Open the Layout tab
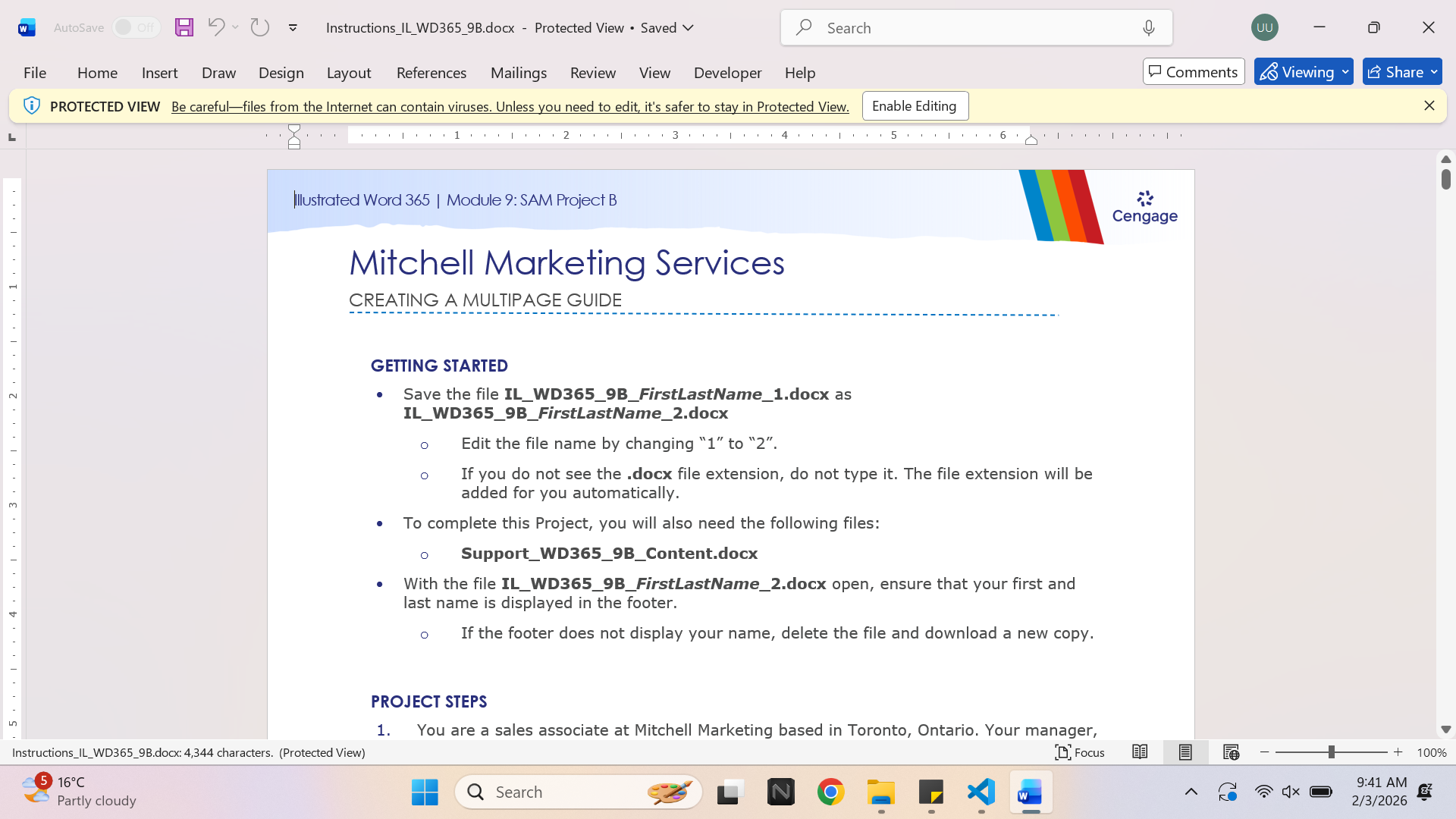Image resolution: width=1456 pixels, height=819 pixels. click(349, 73)
